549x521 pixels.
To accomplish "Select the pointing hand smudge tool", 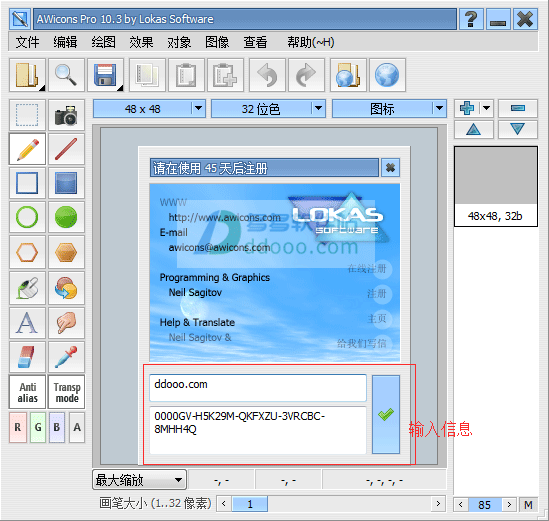I will [x=66, y=323].
